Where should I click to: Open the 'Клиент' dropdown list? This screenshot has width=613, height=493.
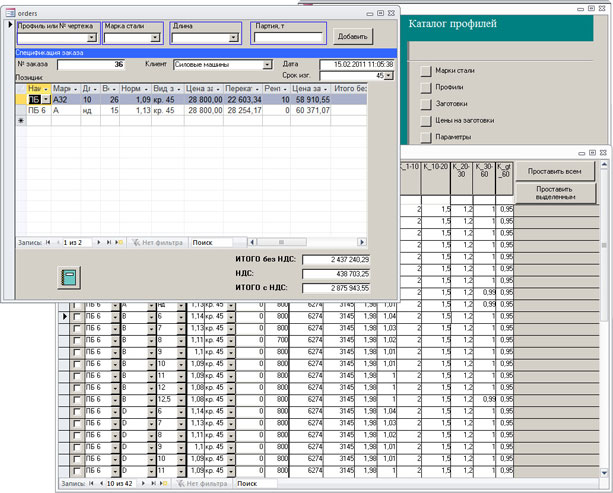pyautogui.click(x=268, y=64)
